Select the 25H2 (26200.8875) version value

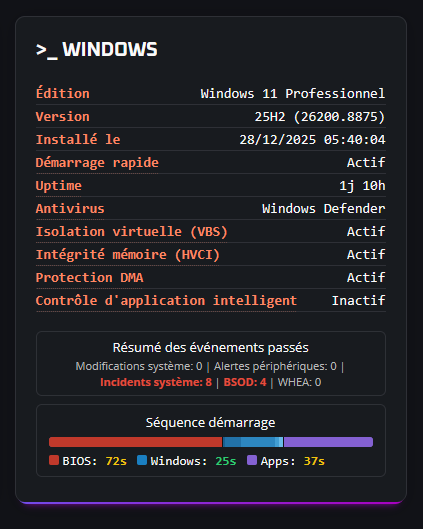(319, 117)
